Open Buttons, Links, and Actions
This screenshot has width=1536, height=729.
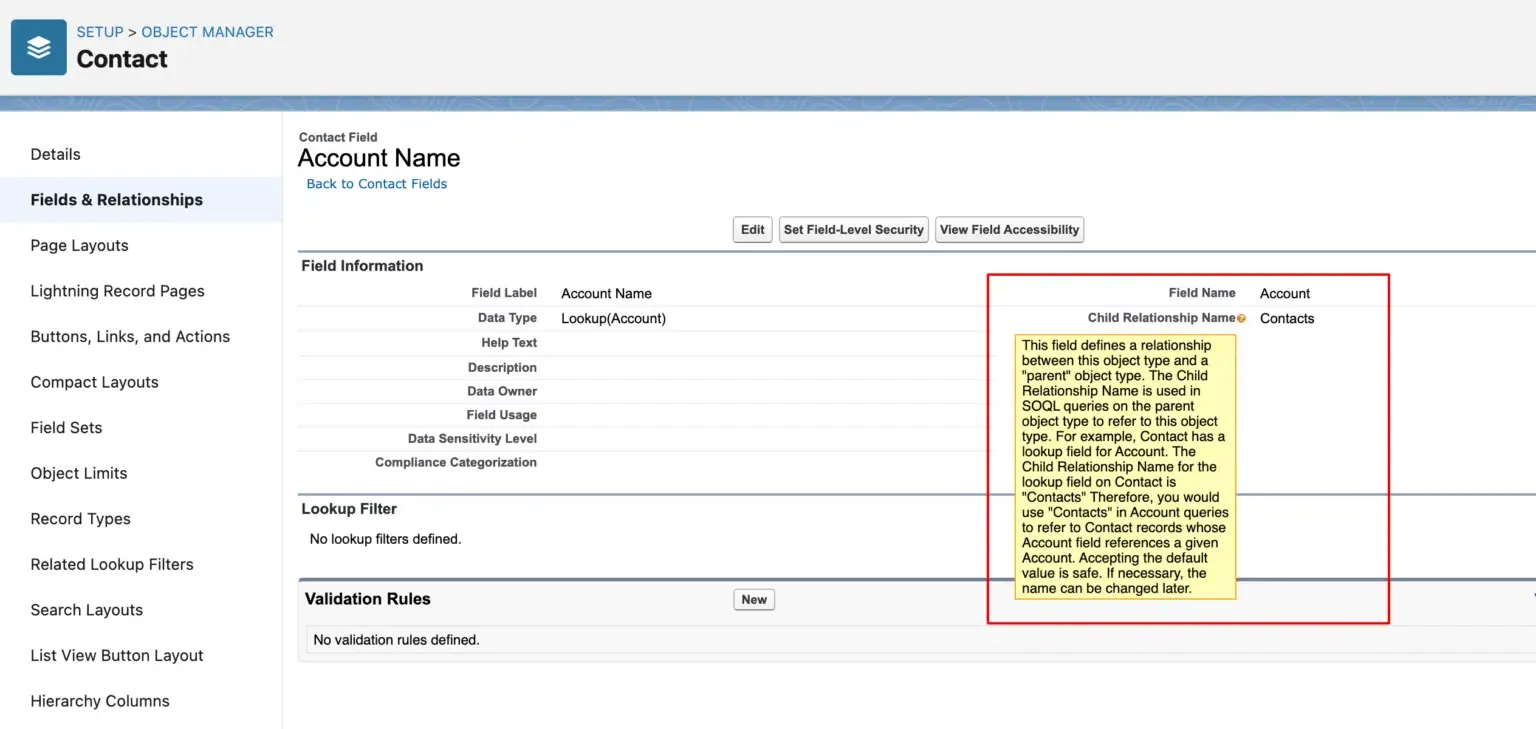click(131, 337)
